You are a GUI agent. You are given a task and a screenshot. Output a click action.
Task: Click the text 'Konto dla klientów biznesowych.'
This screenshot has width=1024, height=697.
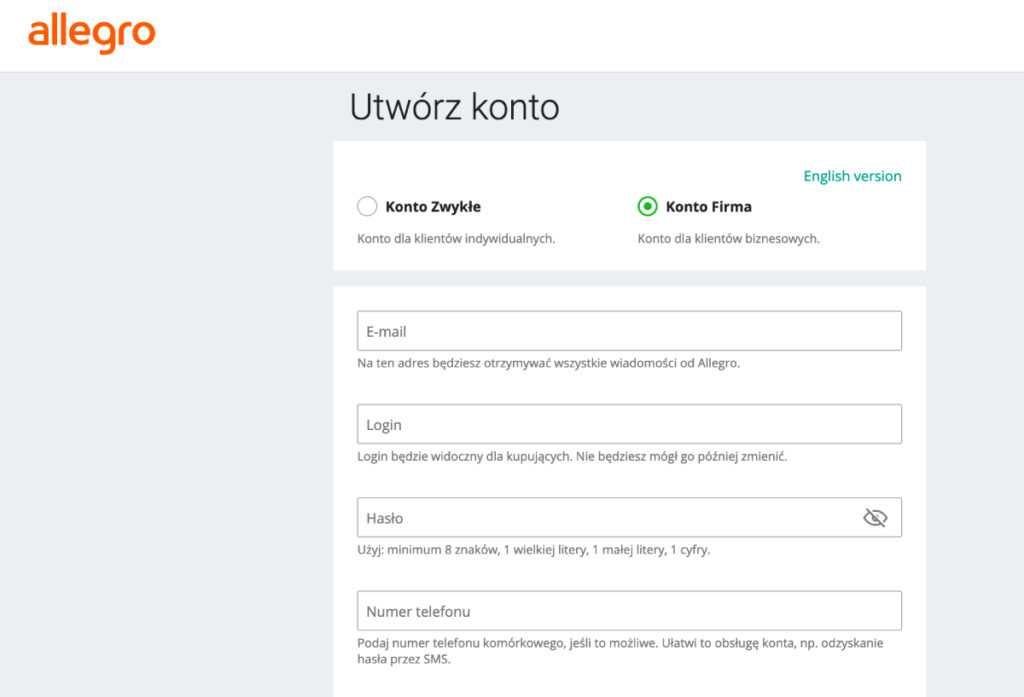[x=728, y=238]
